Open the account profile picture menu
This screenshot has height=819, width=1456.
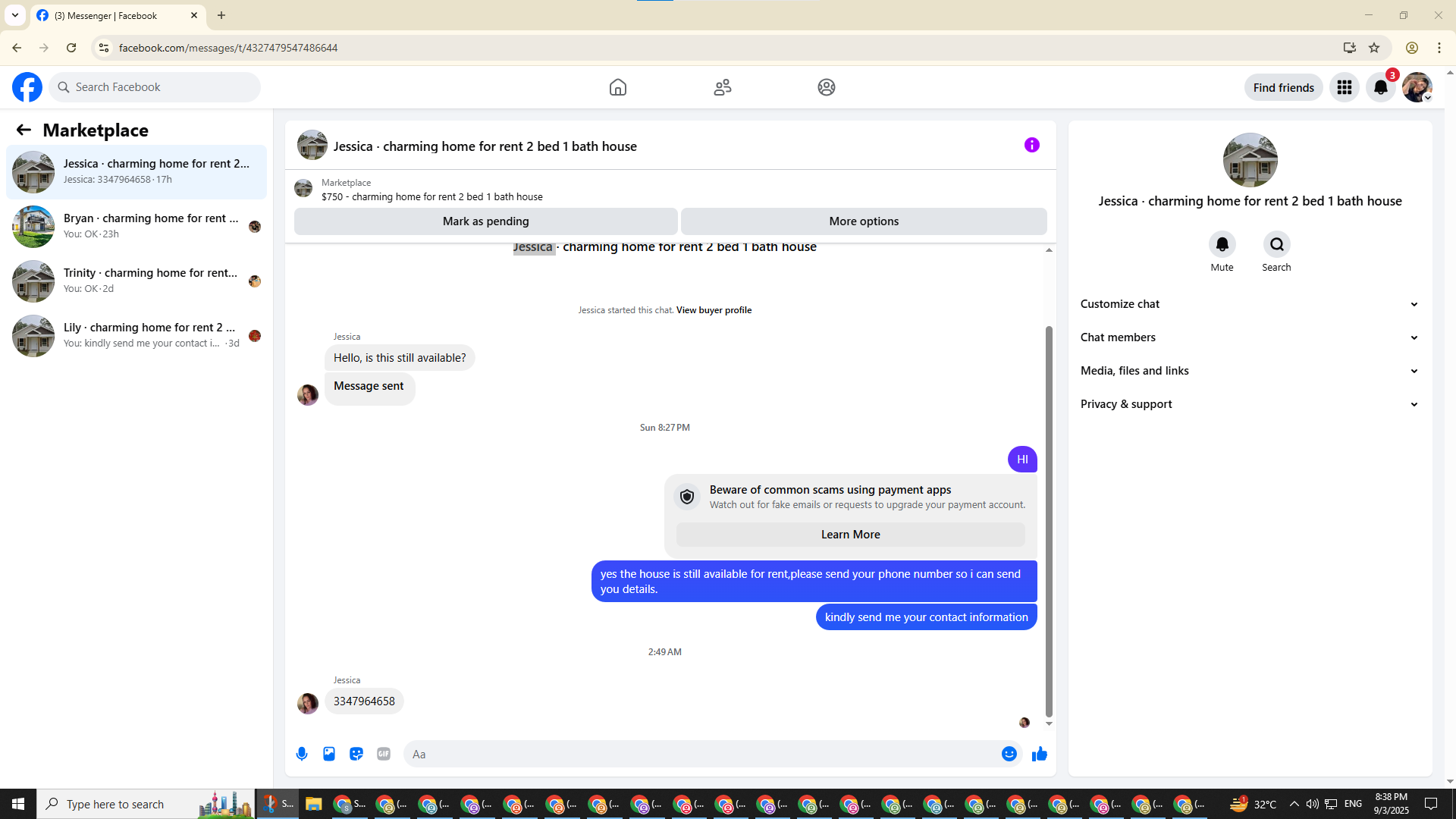point(1417,87)
